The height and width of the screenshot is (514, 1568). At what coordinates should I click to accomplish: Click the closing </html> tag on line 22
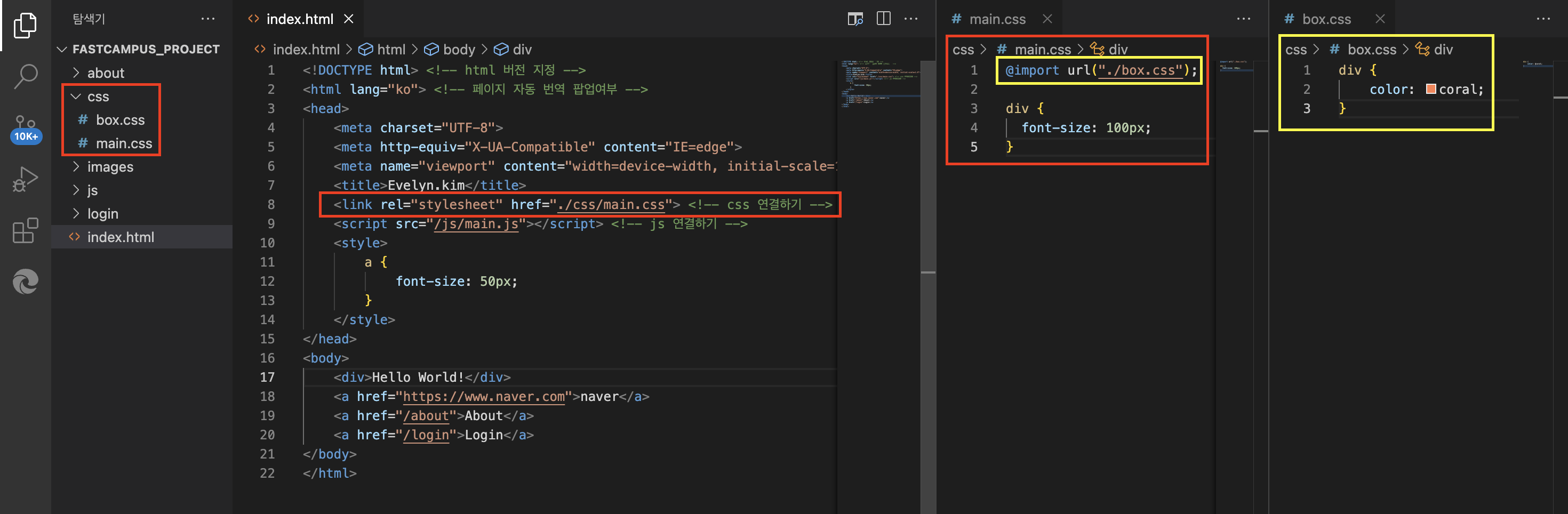click(x=329, y=473)
